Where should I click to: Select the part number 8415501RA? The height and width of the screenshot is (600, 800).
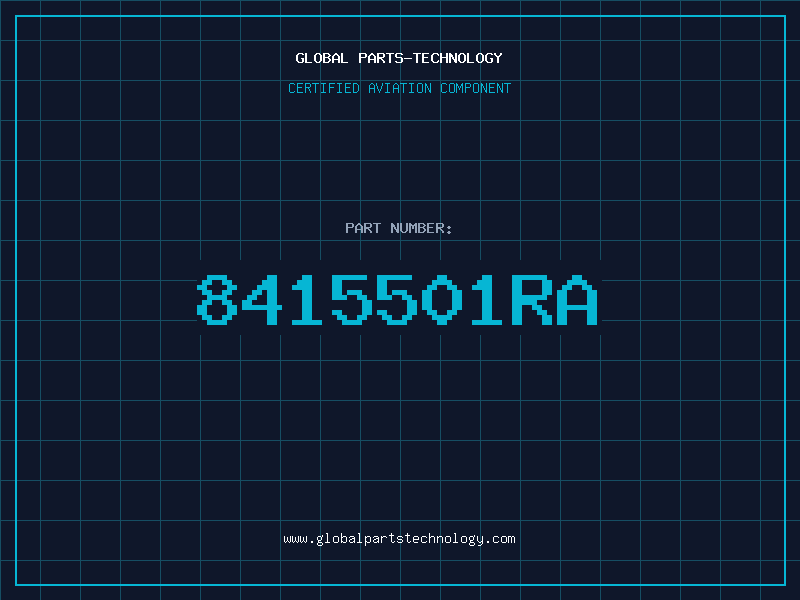397,299
